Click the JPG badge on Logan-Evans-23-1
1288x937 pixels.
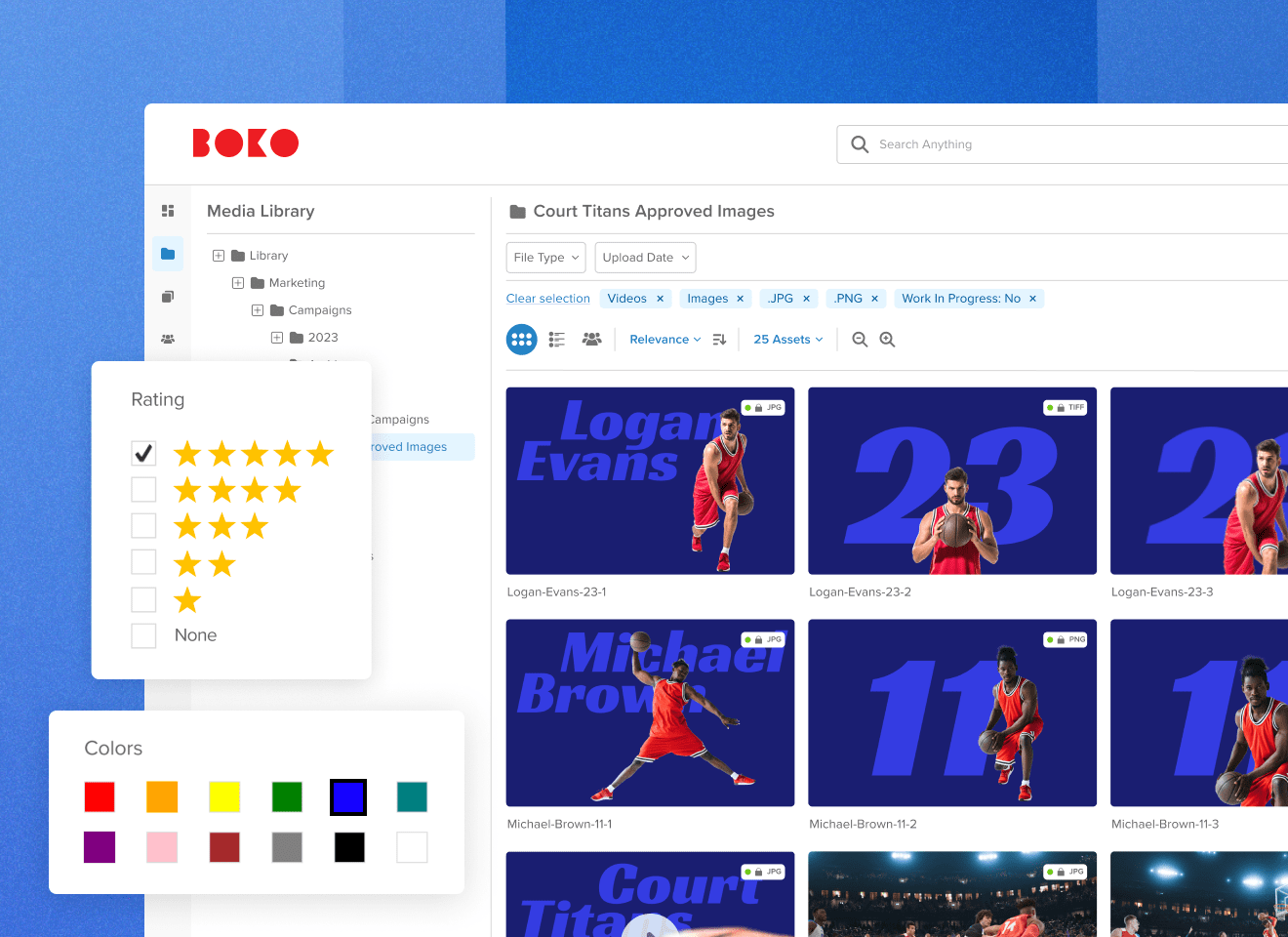[764, 408]
